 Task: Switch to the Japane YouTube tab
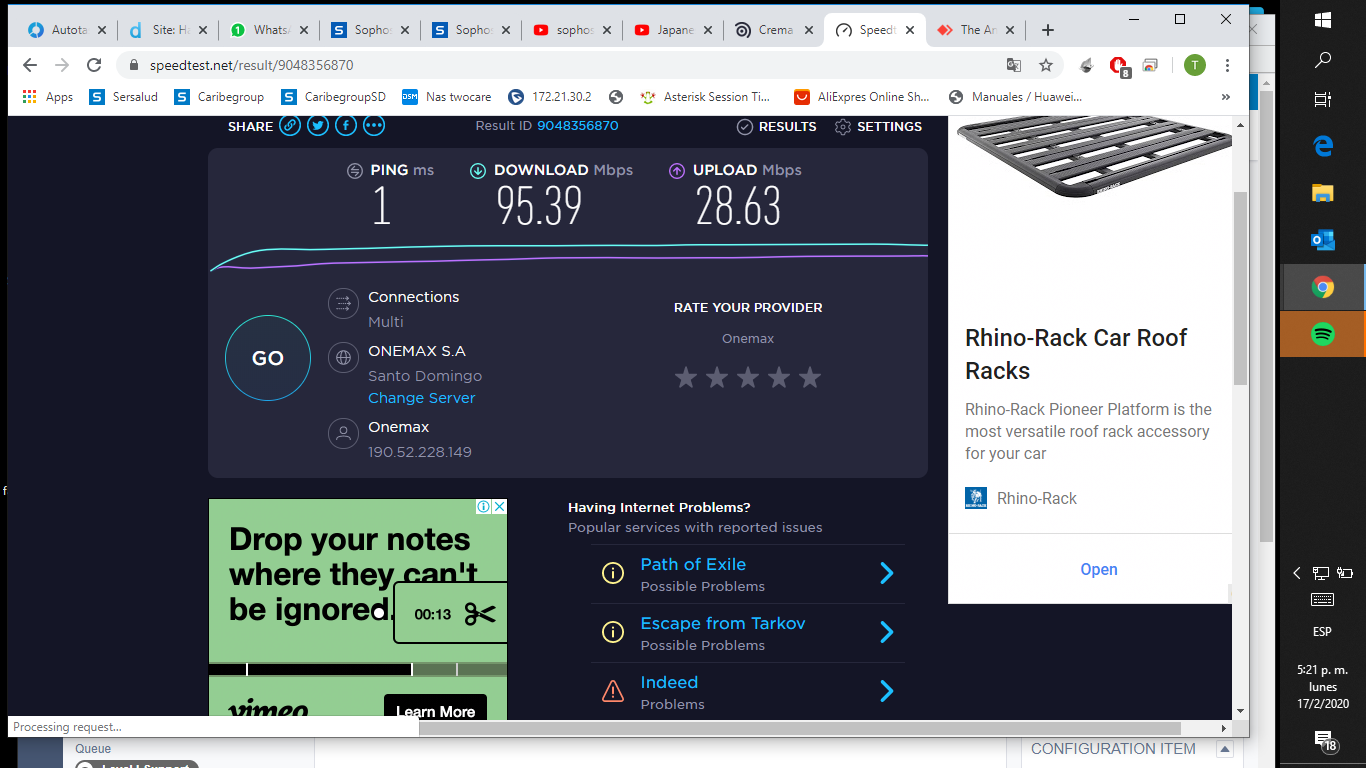click(x=673, y=30)
